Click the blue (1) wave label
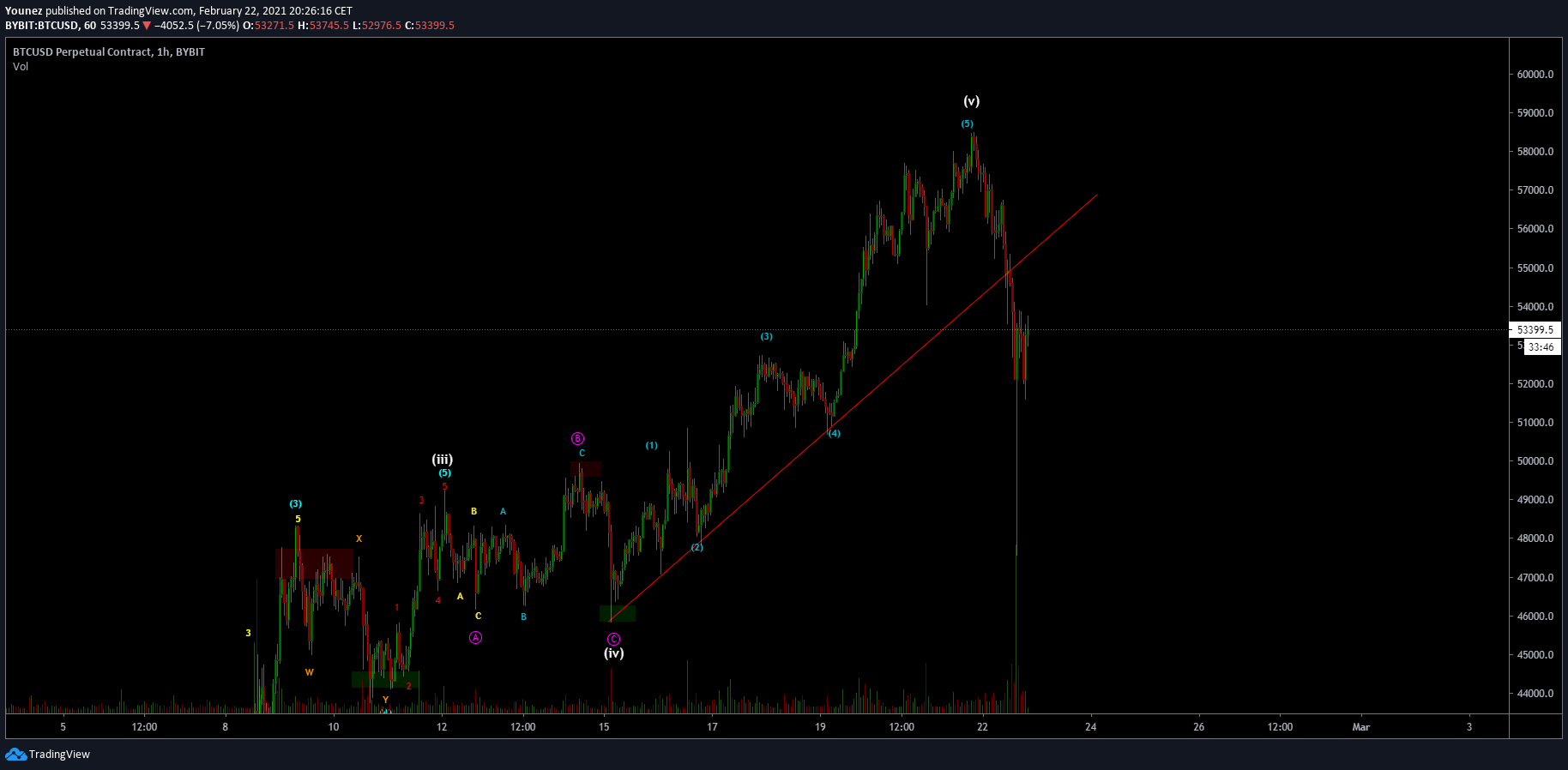Viewport: 1568px width, 770px height. click(x=652, y=446)
